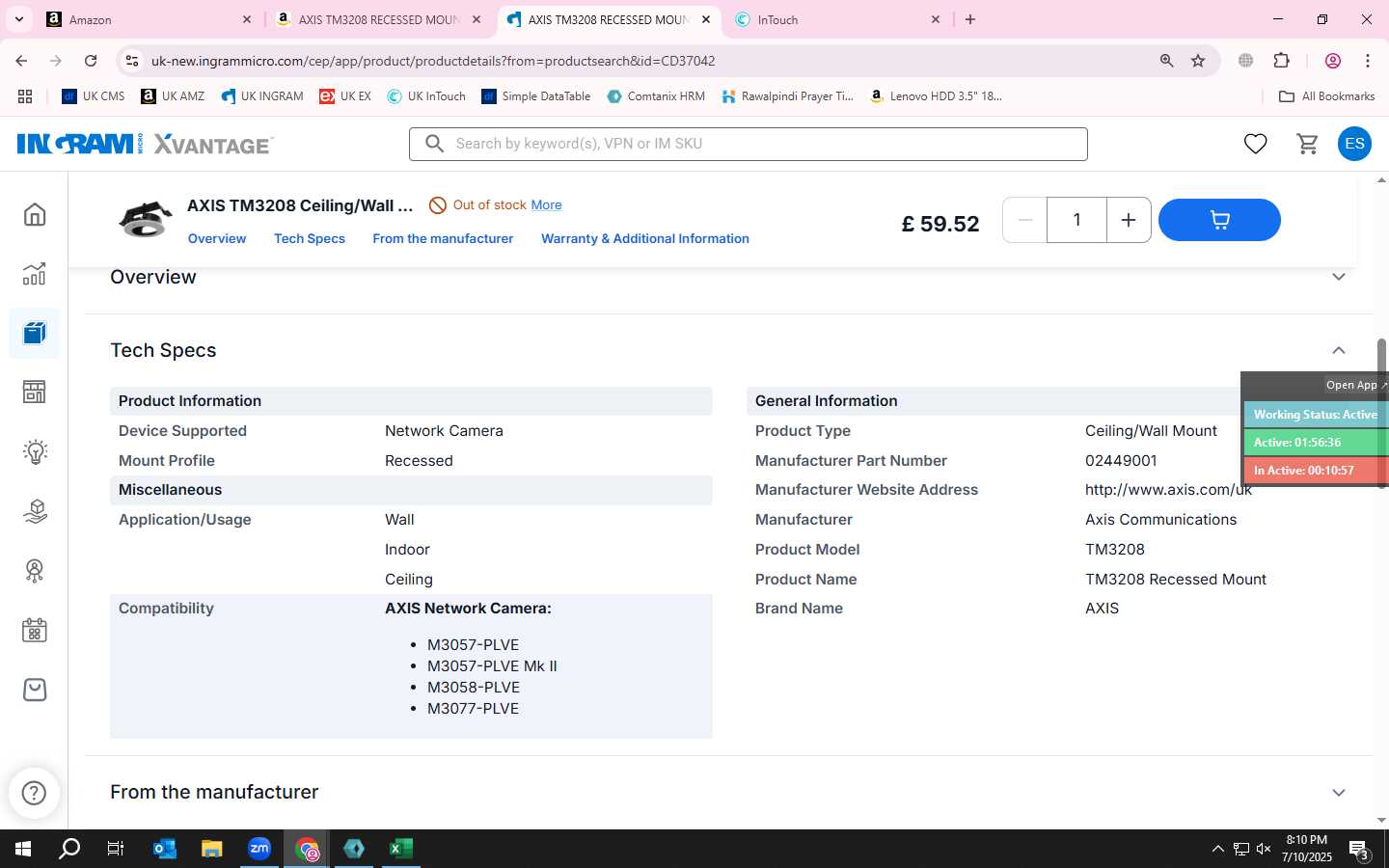The height and width of the screenshot is (868, 1389).
Task: Expand the Overview section chevron
Action: point(1339,277)
